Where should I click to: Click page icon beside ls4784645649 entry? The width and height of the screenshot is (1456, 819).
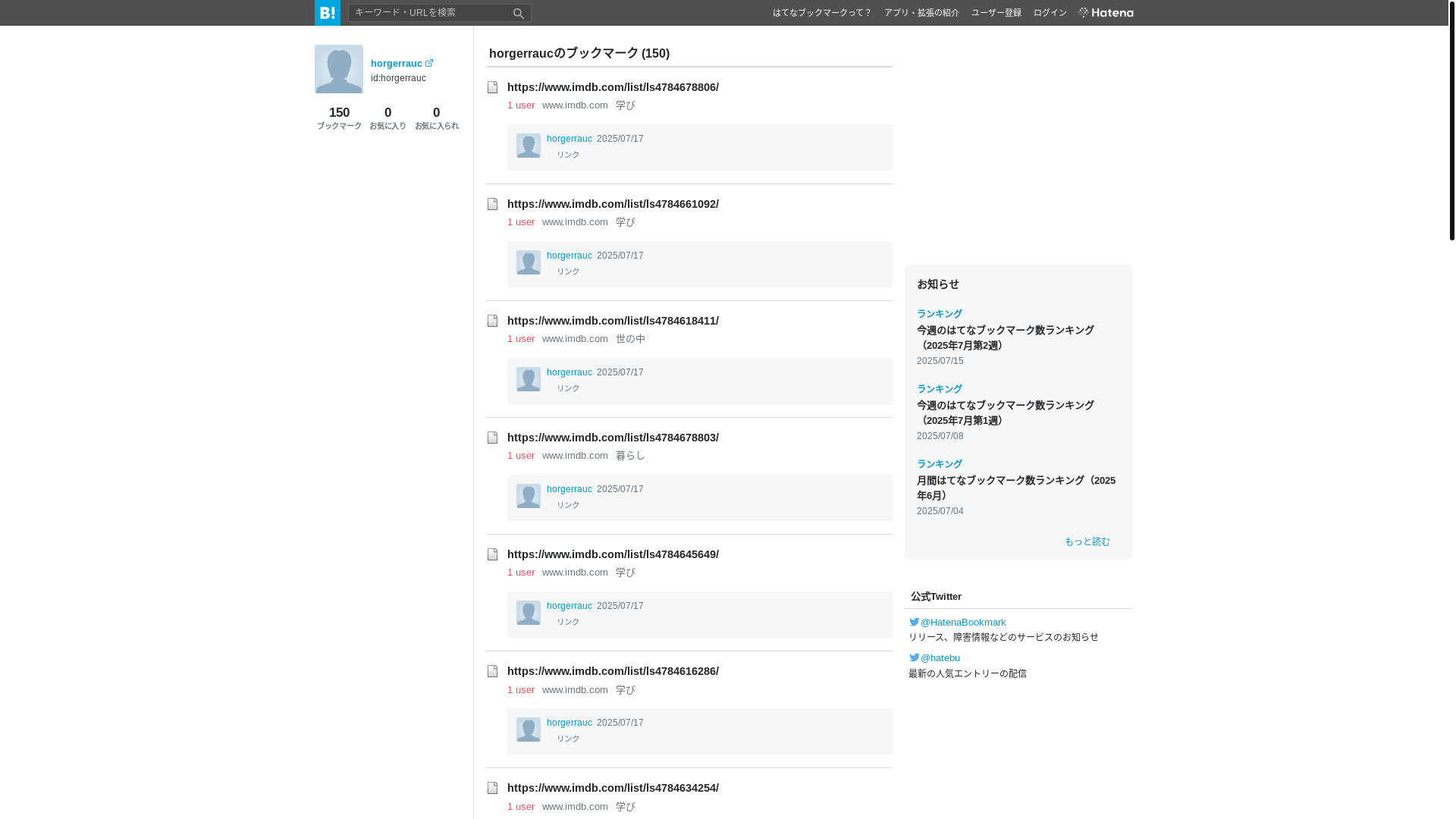493,554
